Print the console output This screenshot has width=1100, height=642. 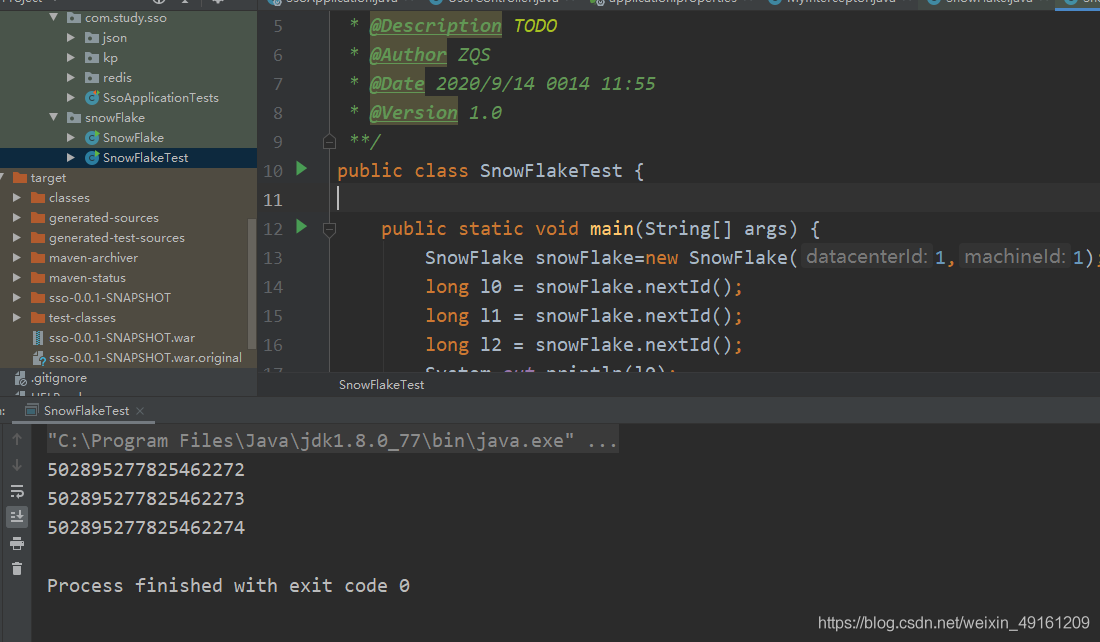(17, 544)
